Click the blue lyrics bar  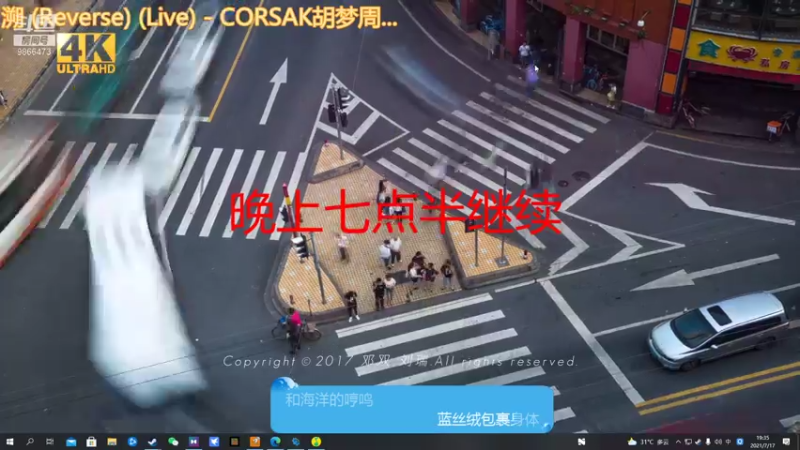[412, 409]
